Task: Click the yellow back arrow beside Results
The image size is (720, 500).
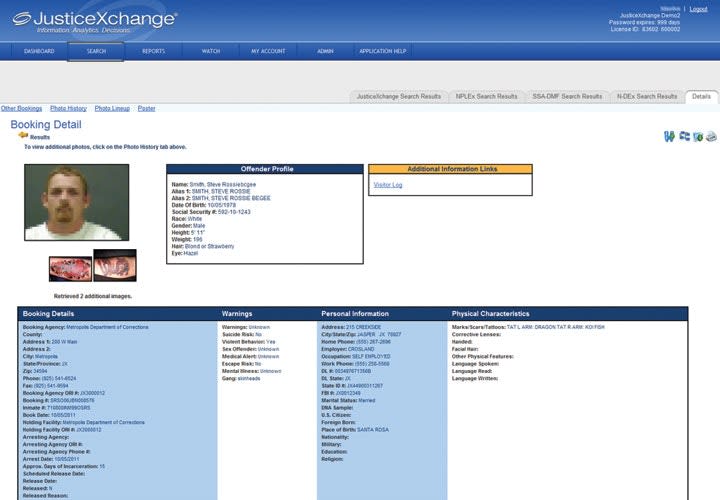Action: click(x=22, y=136)
